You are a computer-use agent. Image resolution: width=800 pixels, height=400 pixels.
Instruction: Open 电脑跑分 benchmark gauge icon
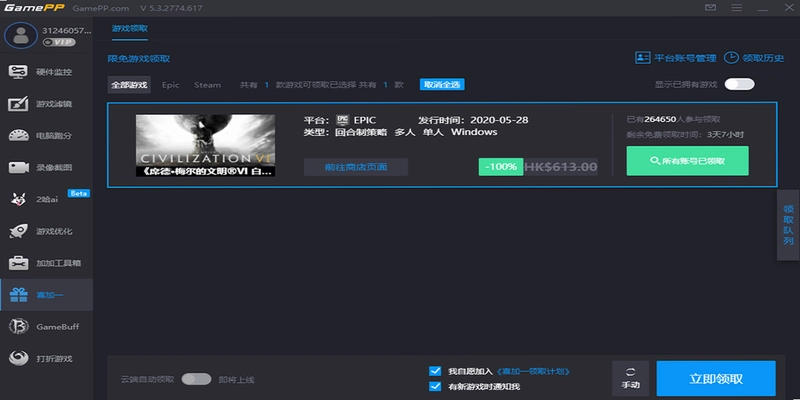18,136
